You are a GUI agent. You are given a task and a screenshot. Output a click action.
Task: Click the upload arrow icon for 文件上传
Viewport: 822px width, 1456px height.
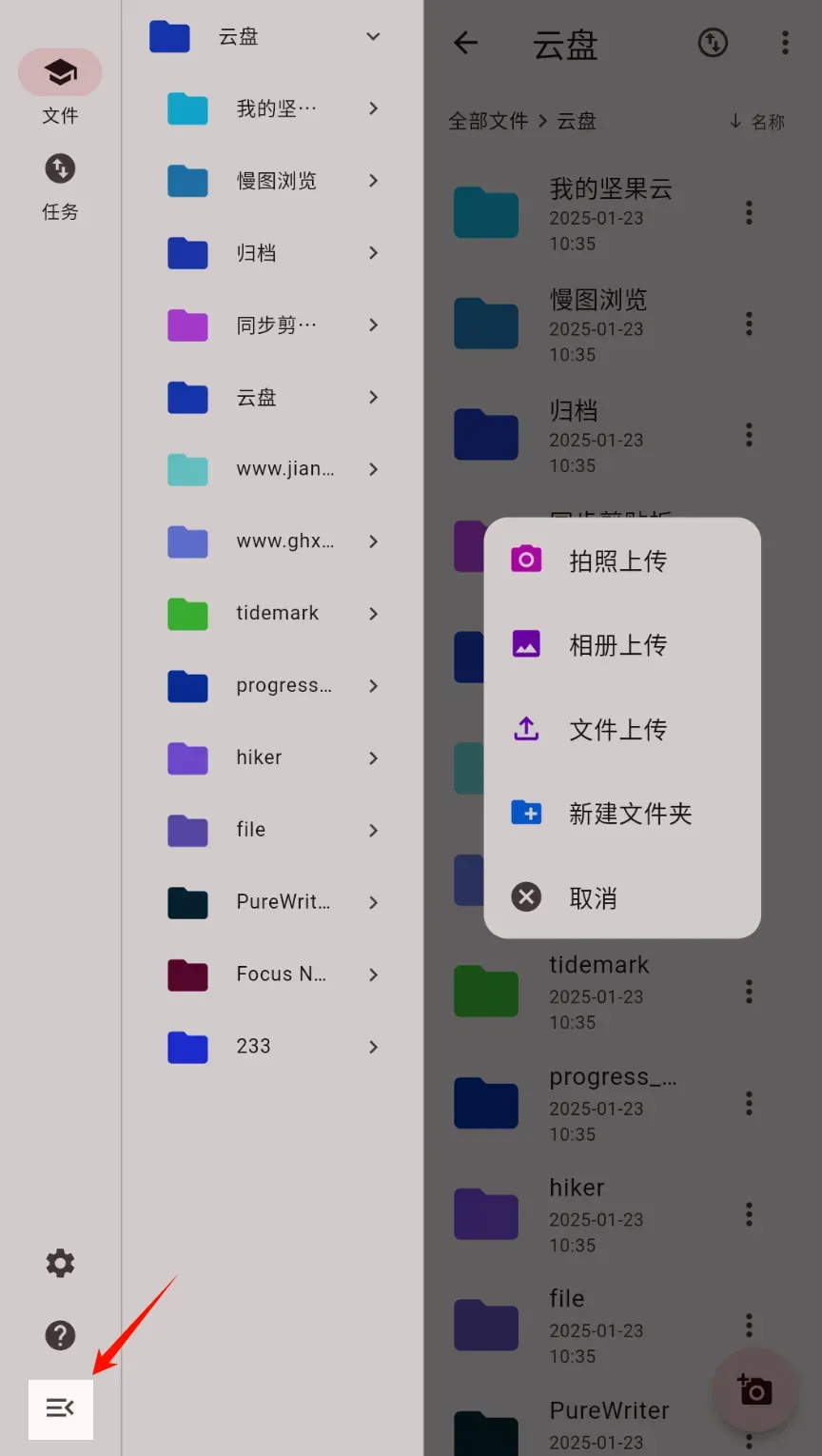526,729
